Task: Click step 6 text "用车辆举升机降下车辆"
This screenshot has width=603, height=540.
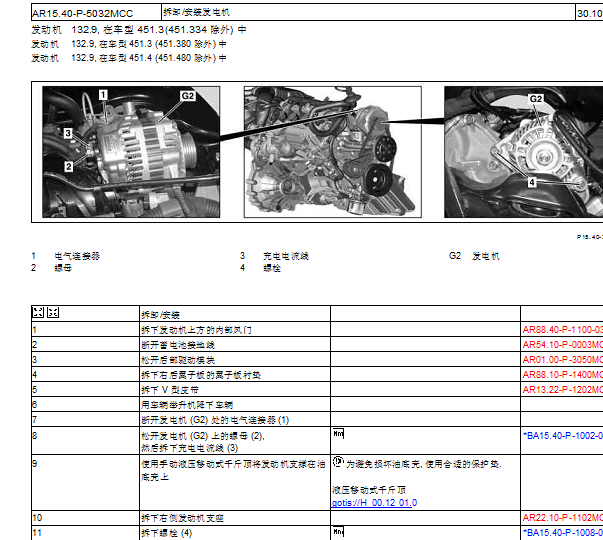Action: [x=187, y=405]
